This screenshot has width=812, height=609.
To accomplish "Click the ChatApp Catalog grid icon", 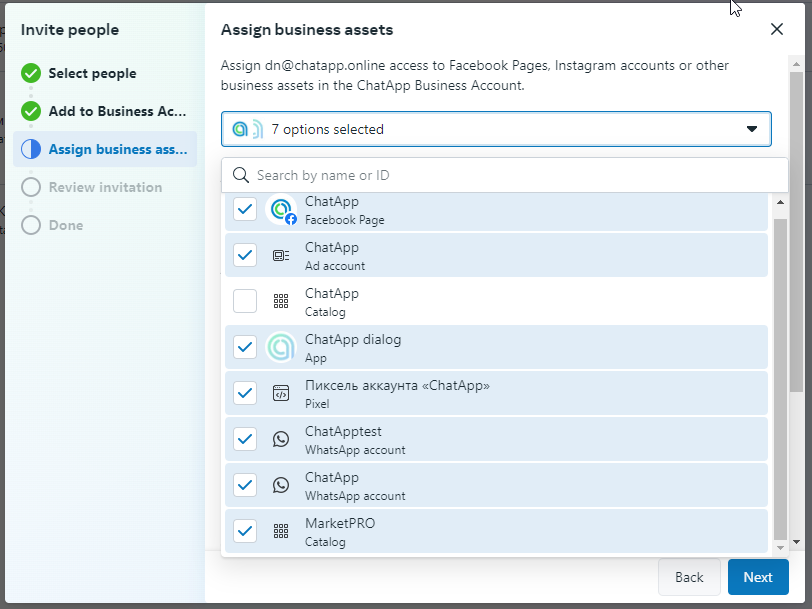I will [281, 302].
